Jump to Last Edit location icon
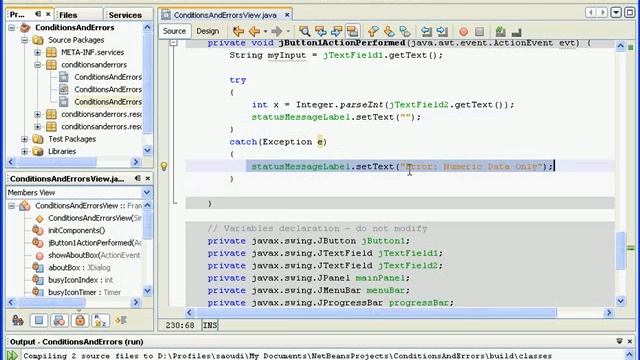The image size is (640, 360). (x=238, y=31)
